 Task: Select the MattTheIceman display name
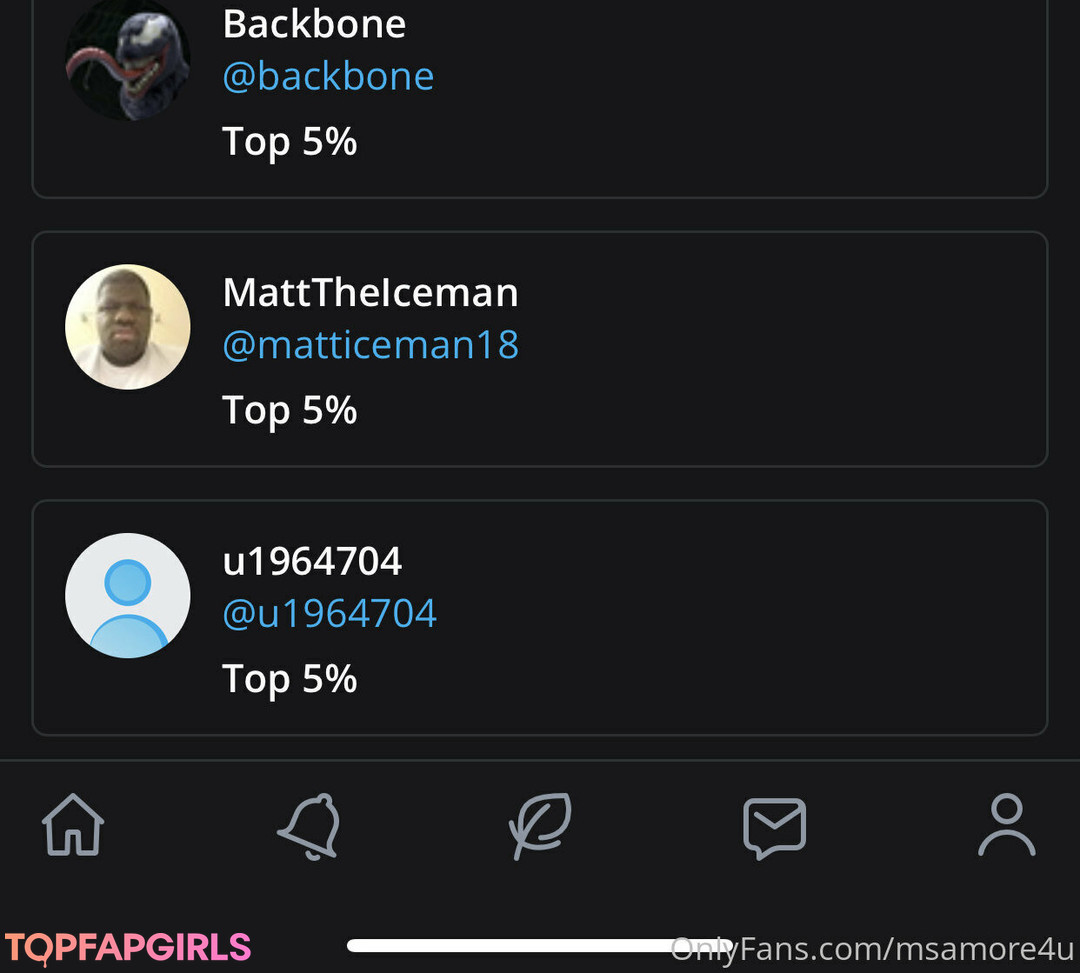pos(371,292)
